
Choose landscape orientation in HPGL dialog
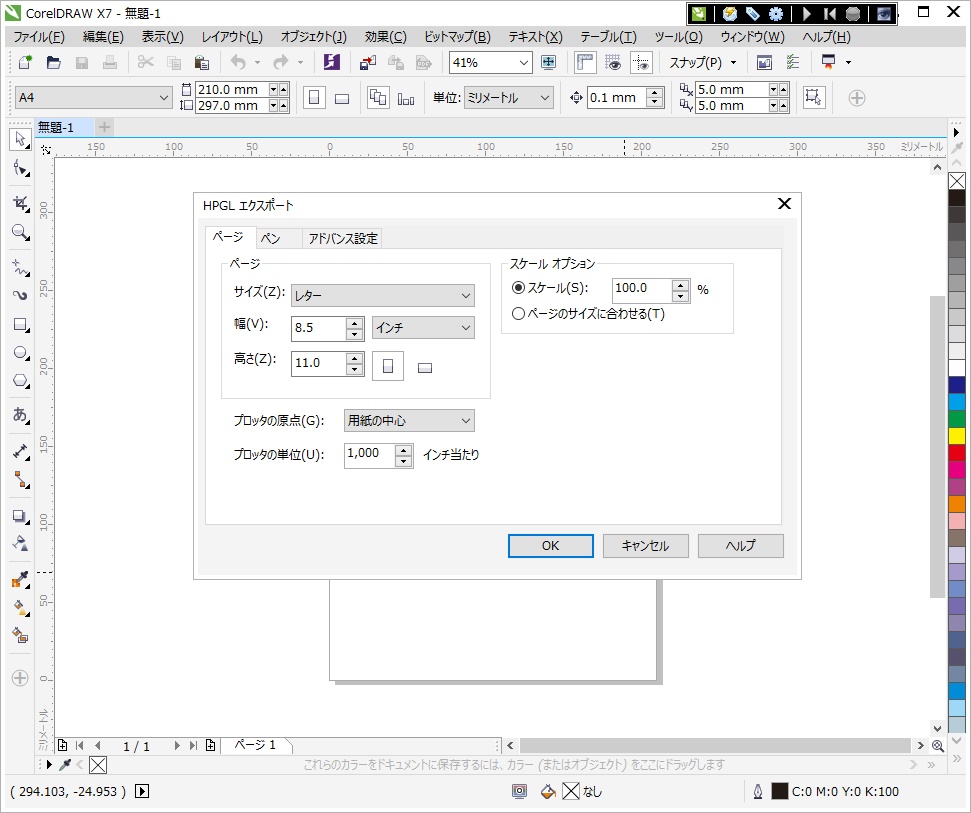pyautogui.click(x=425, y=368)
